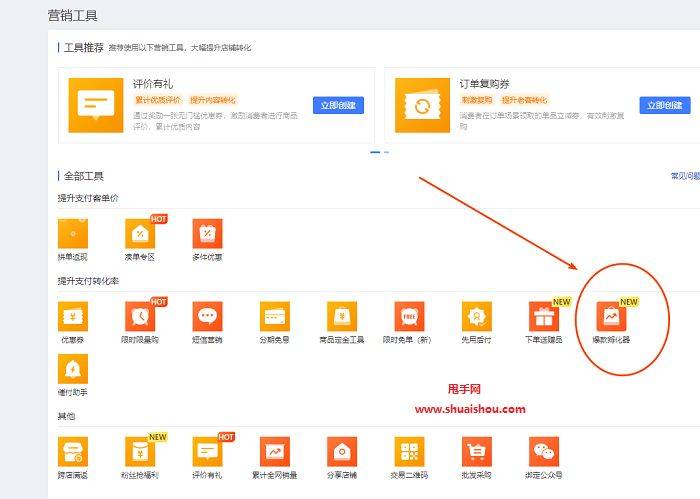Click the 优惠券 coupon icon

tap(73, 316)
